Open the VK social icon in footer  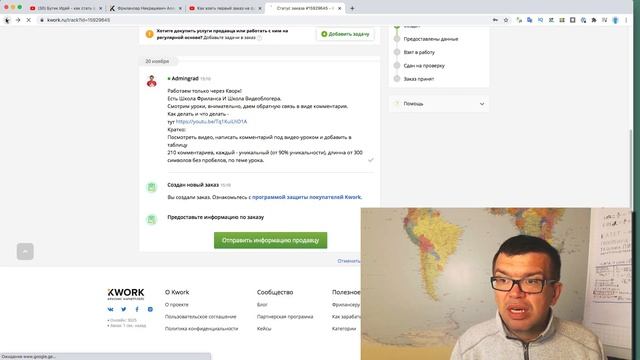(x=111, y=309)
